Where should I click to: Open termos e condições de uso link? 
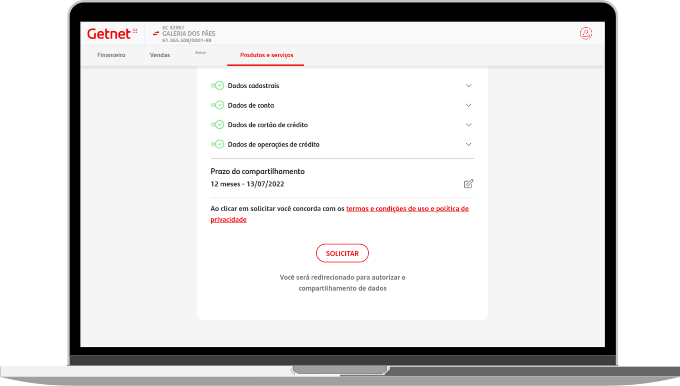[x=340, y=214]
